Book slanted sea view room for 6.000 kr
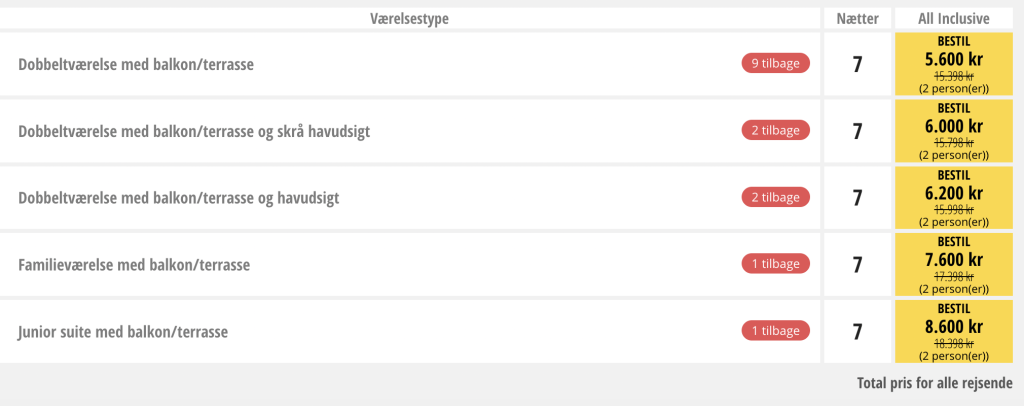 coord(954,130)
